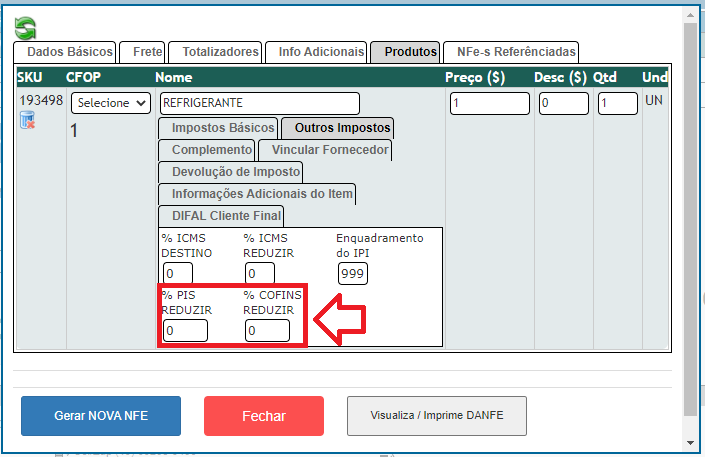Open DIFAL Cliente Final sub-tab
This screenshot has width=705, height=457.
tap(221, 216)
